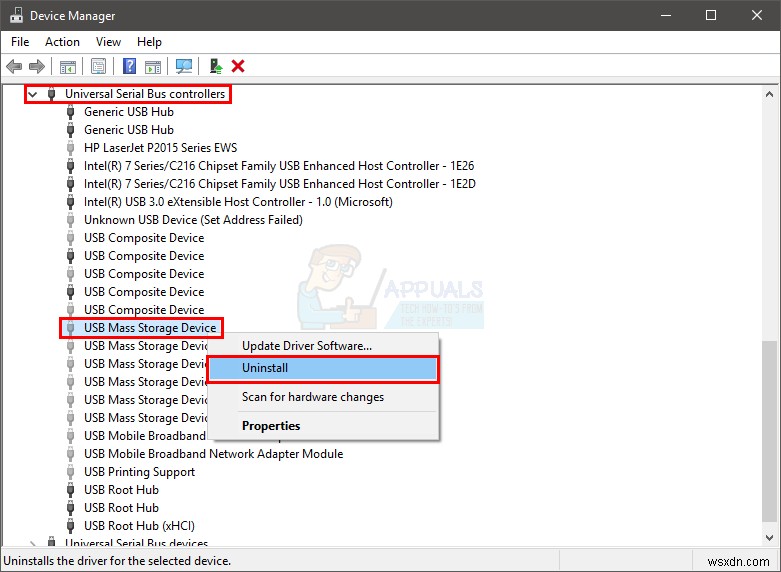Select the fully visible USB Mobile Broadband Network Adapter Module

click(214, 454)
